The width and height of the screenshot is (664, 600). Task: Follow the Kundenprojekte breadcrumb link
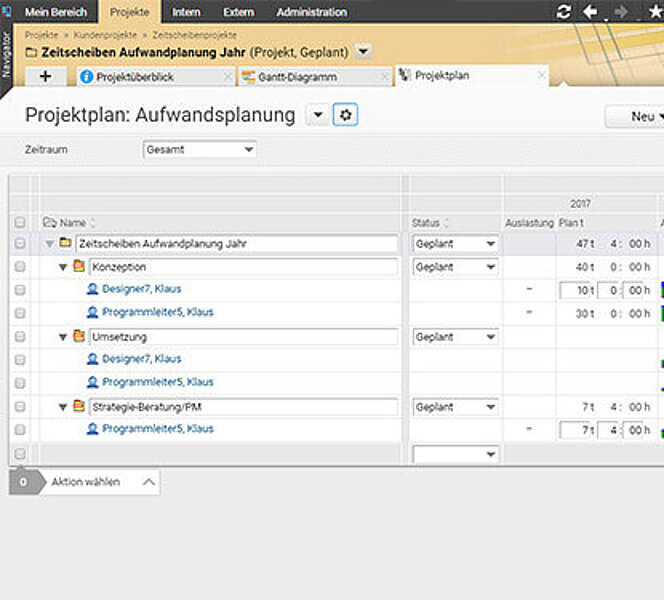pos(105,35)
